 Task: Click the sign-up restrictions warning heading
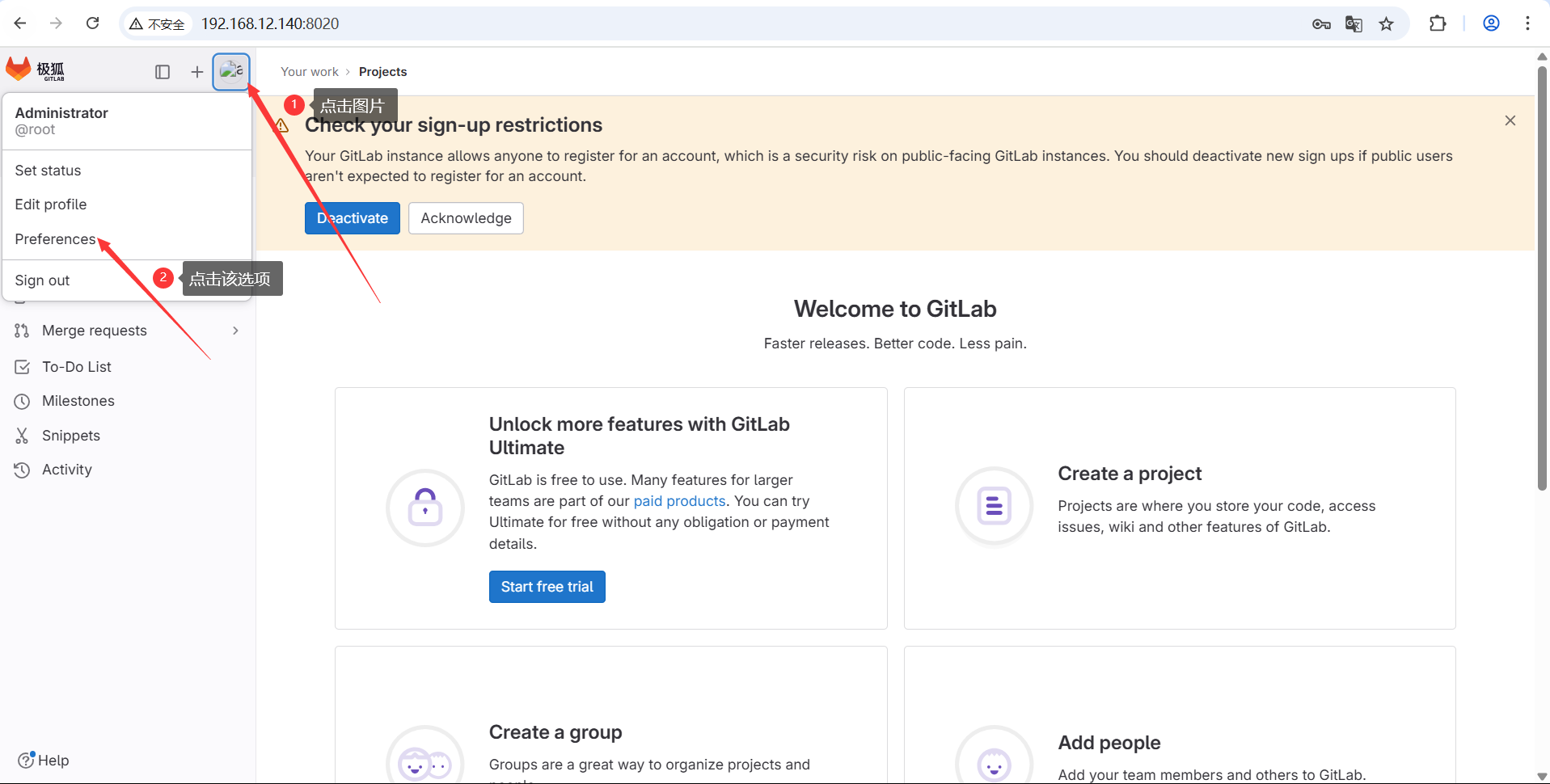point(454,125)
